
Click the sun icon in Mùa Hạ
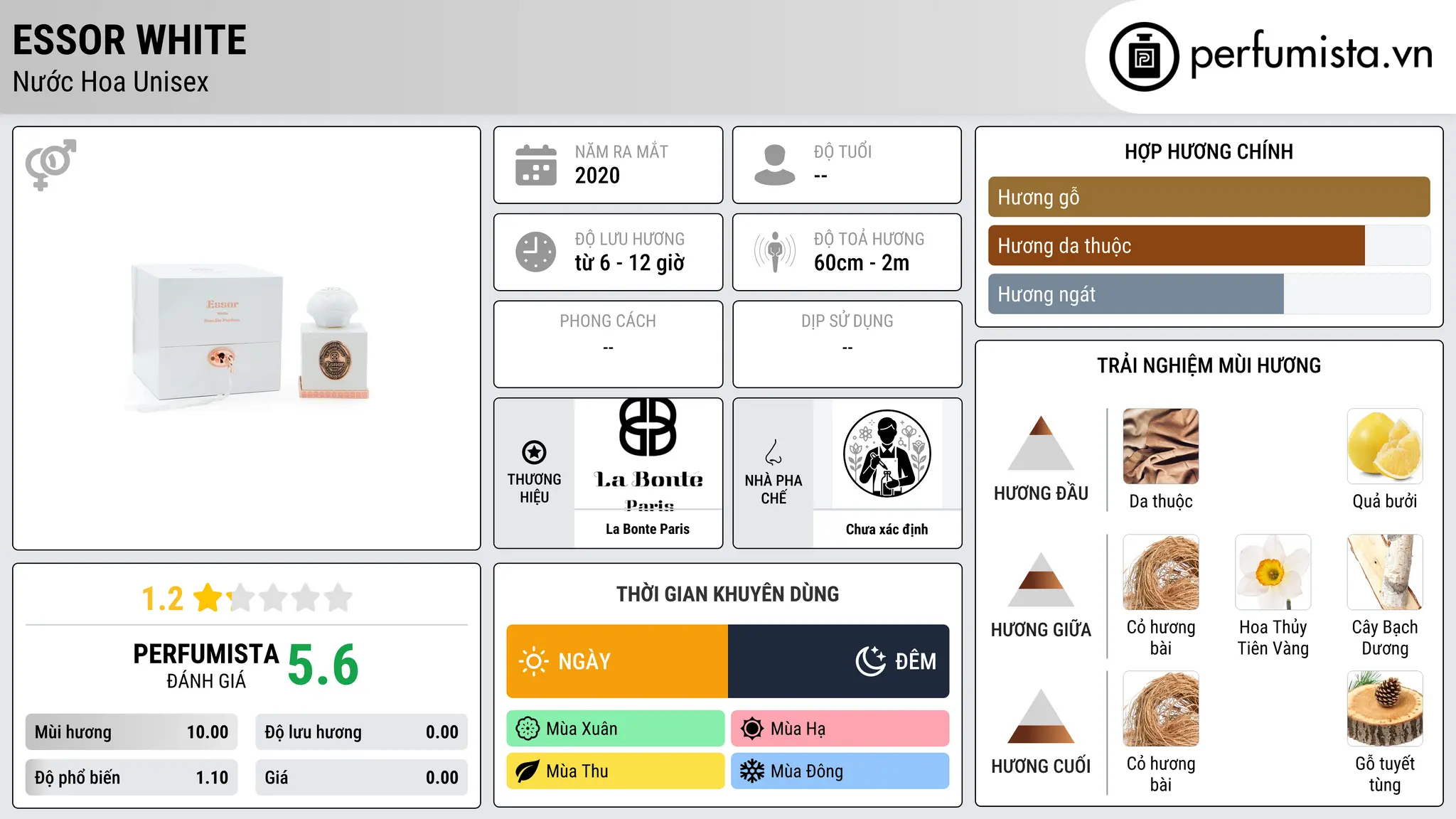pyautogui.click(x=752, y=729)
